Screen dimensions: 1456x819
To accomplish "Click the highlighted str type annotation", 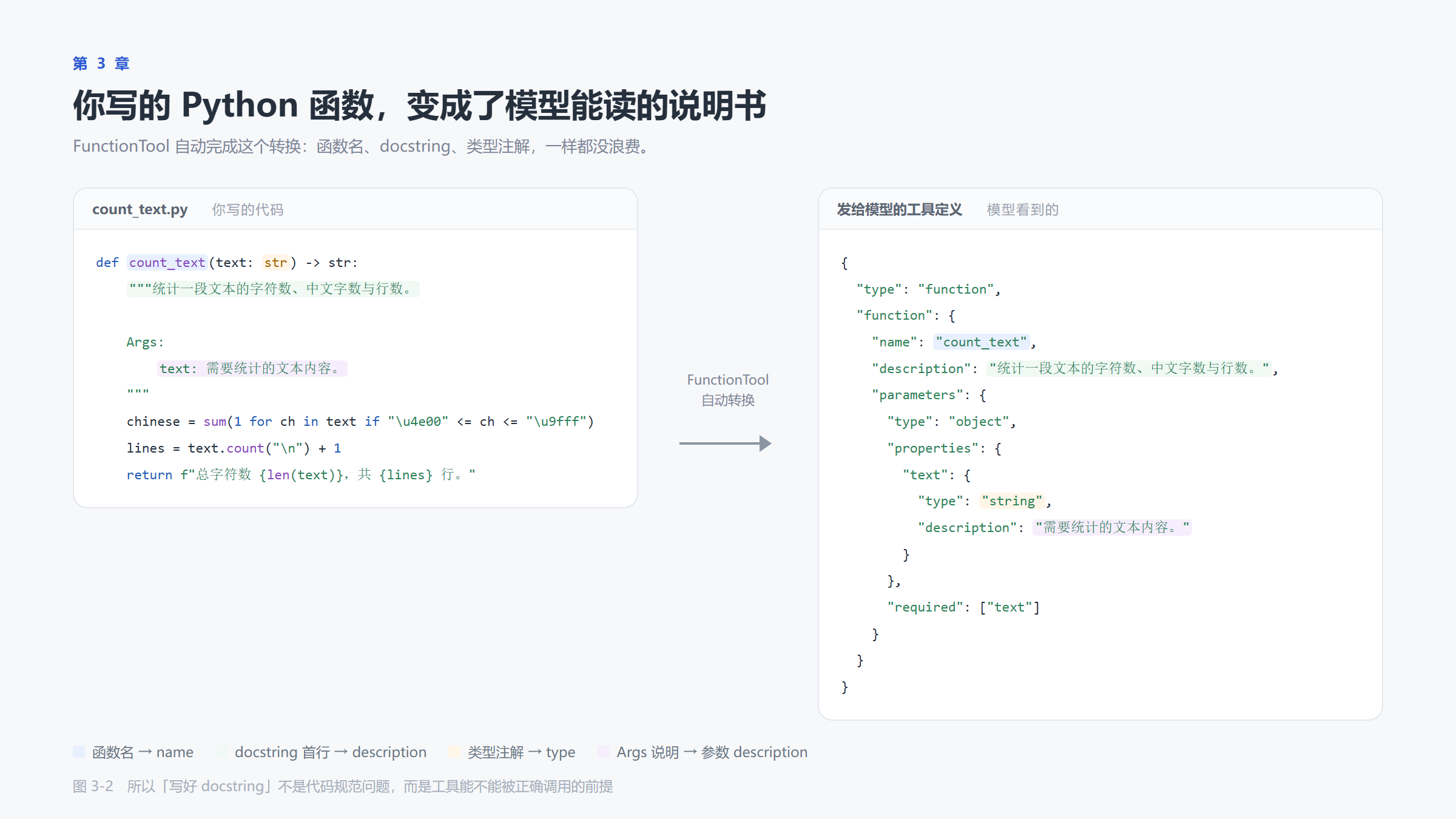I will pyautogui.click(x=275, y=263).
